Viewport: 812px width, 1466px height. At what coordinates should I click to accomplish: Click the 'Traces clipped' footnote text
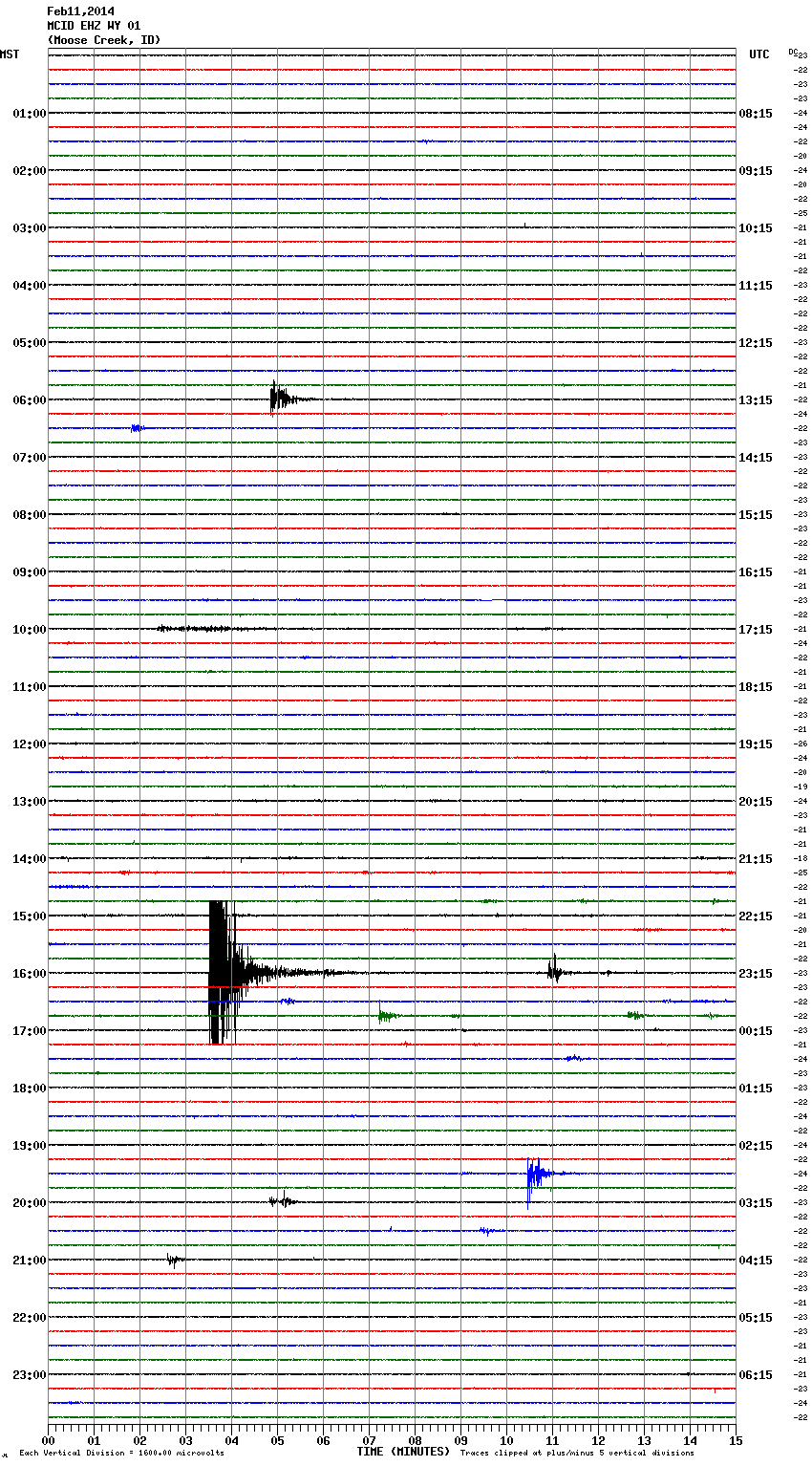(x=577, y=1454)
